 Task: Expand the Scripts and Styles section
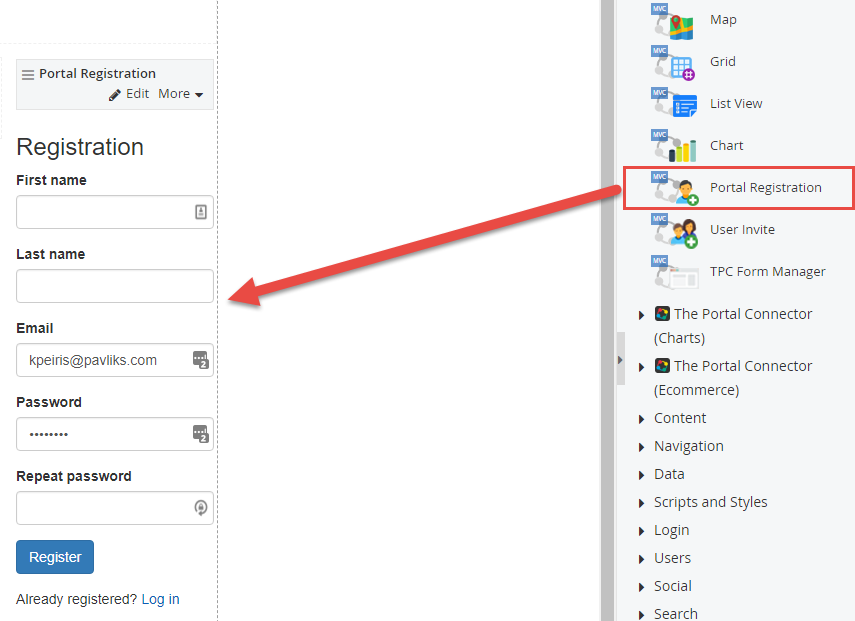coord(641,503)
